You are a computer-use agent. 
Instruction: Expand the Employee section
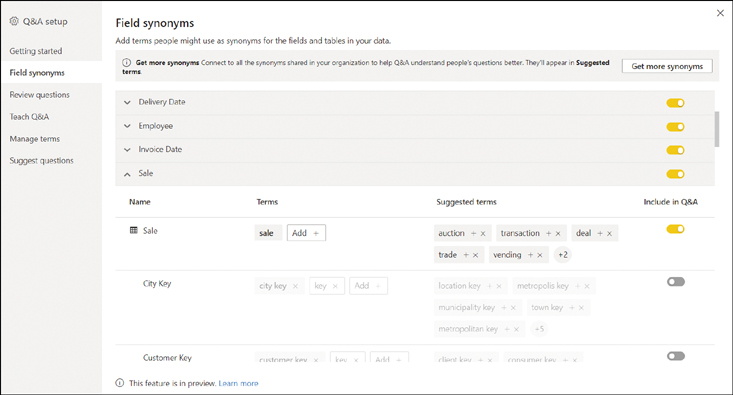(x=127, y=126)
